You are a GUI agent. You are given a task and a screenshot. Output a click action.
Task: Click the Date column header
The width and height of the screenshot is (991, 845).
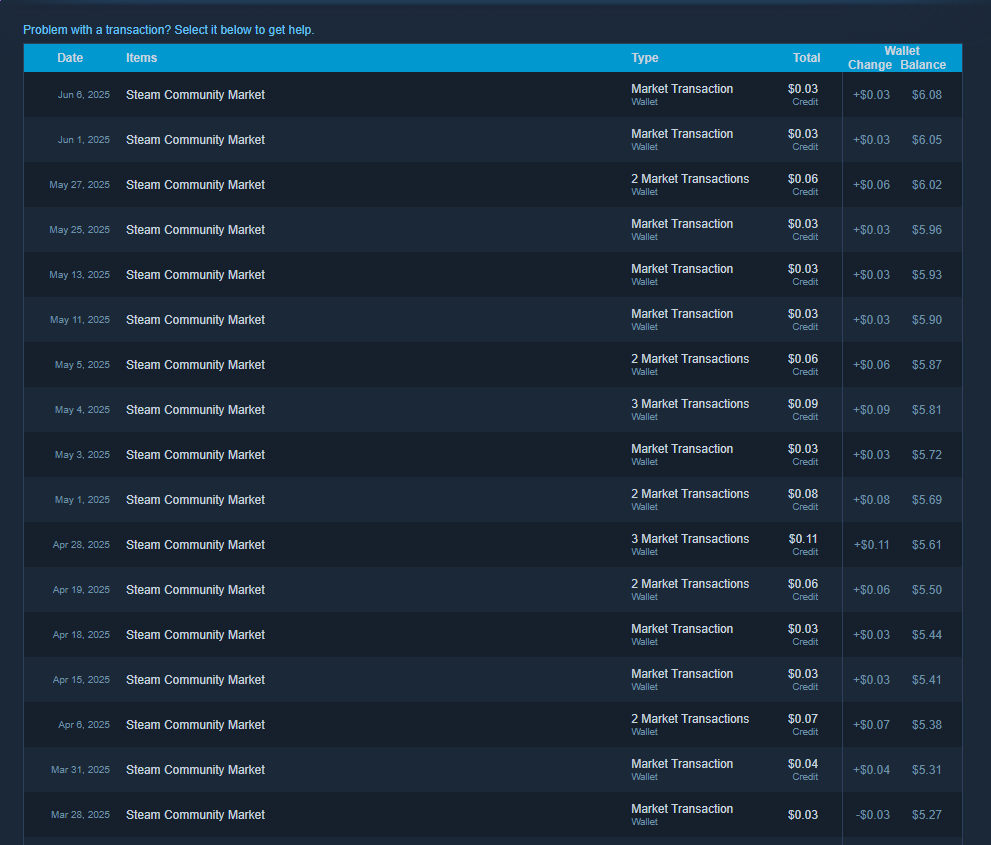point(70,58)
